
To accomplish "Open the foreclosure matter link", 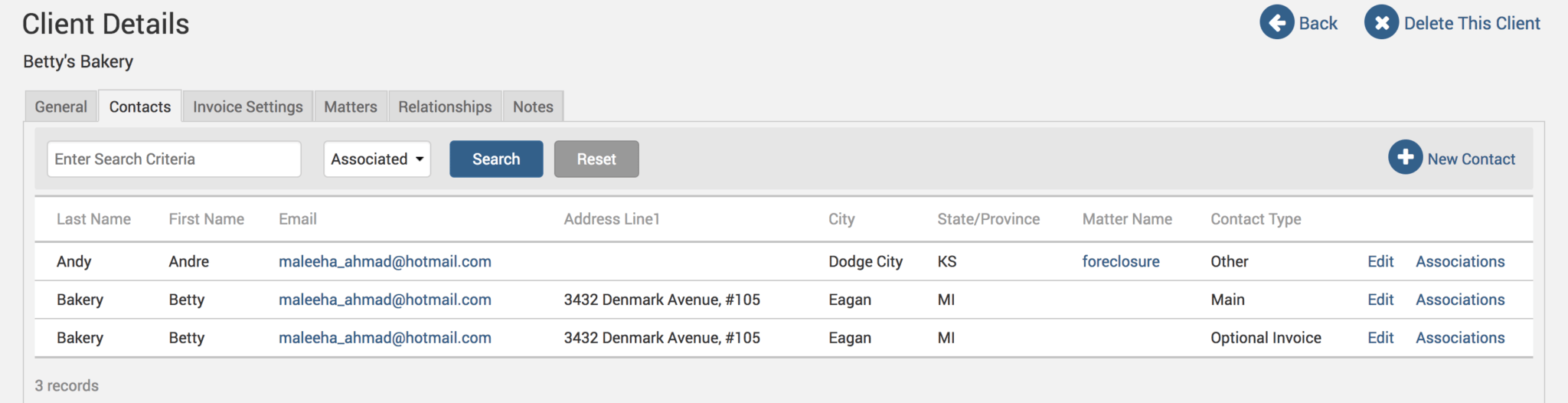I will pos(1120,262).
